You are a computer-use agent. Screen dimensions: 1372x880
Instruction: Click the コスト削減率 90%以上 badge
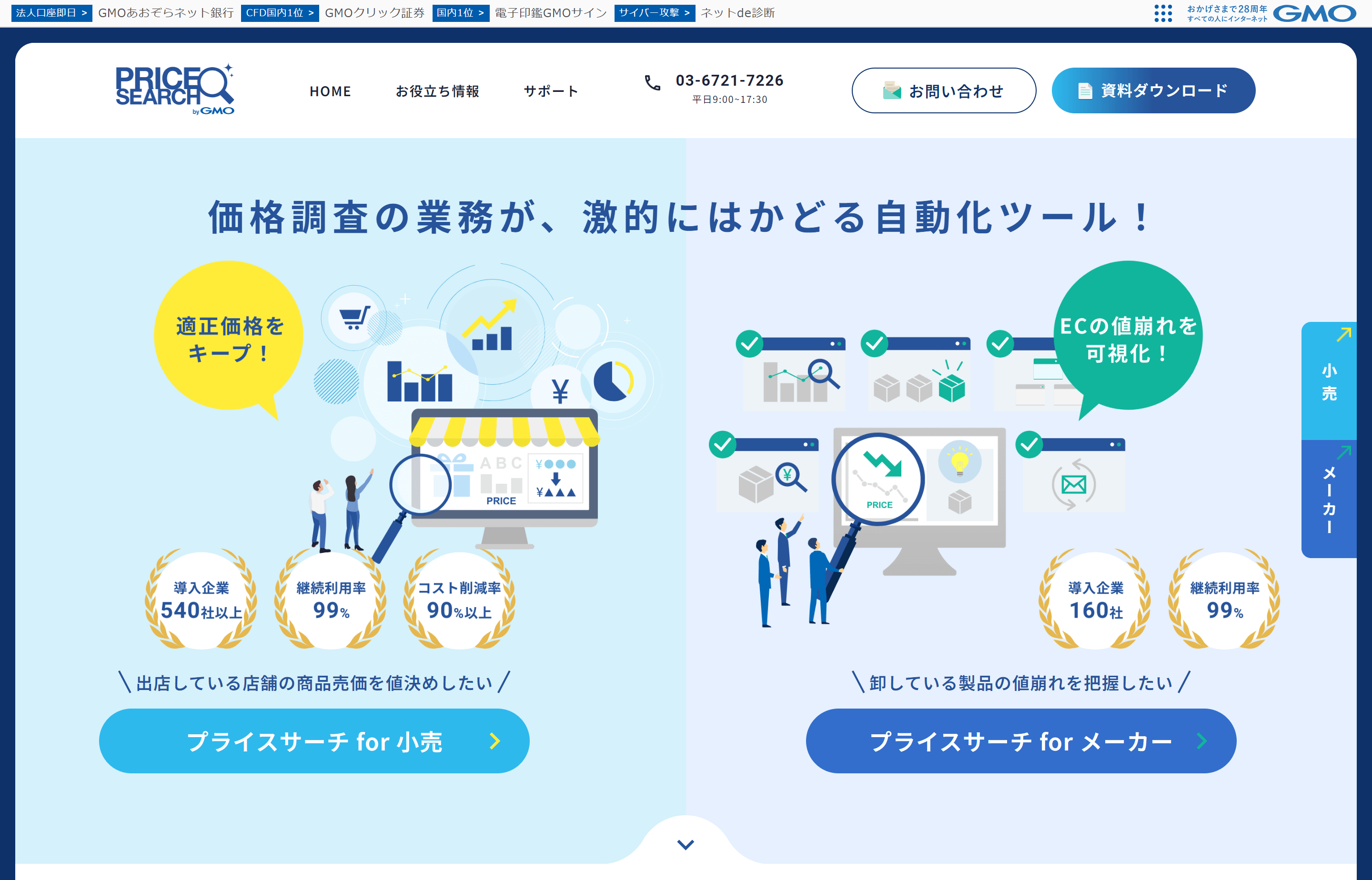[x=459, y=600]
